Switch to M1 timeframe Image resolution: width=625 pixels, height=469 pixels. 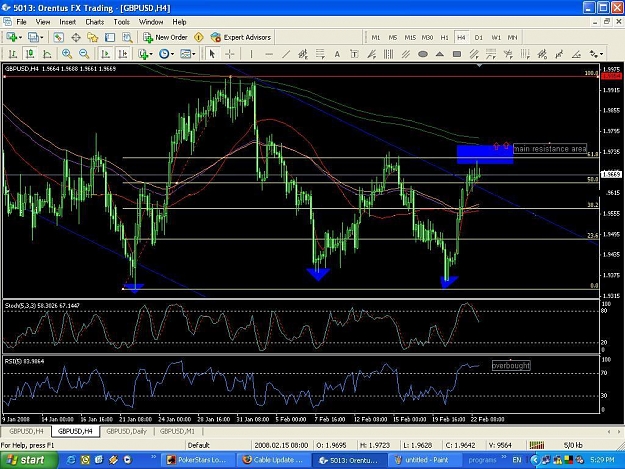tap(375, 37)
